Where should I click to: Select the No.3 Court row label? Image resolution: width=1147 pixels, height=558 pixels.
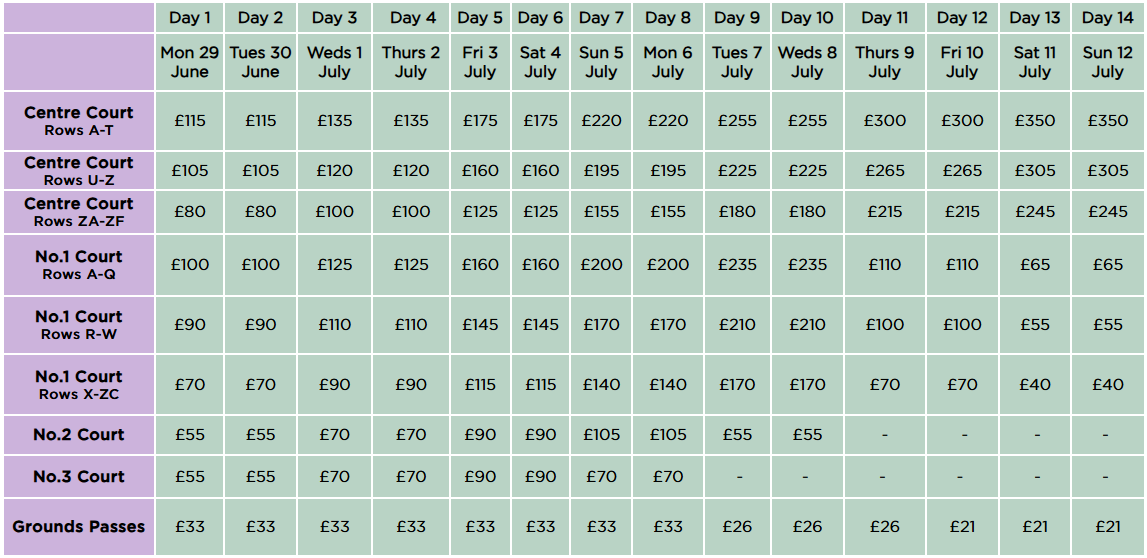coord(79,477)
